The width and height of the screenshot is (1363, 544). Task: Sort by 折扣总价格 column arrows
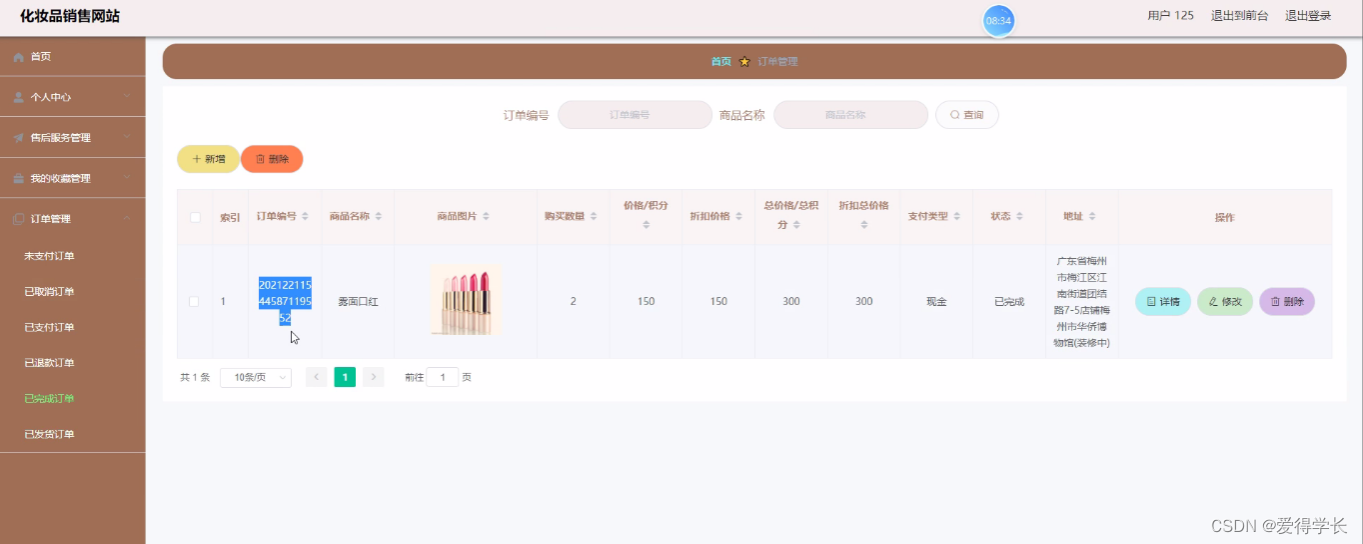pyautogui.click(x=864, y=225)
